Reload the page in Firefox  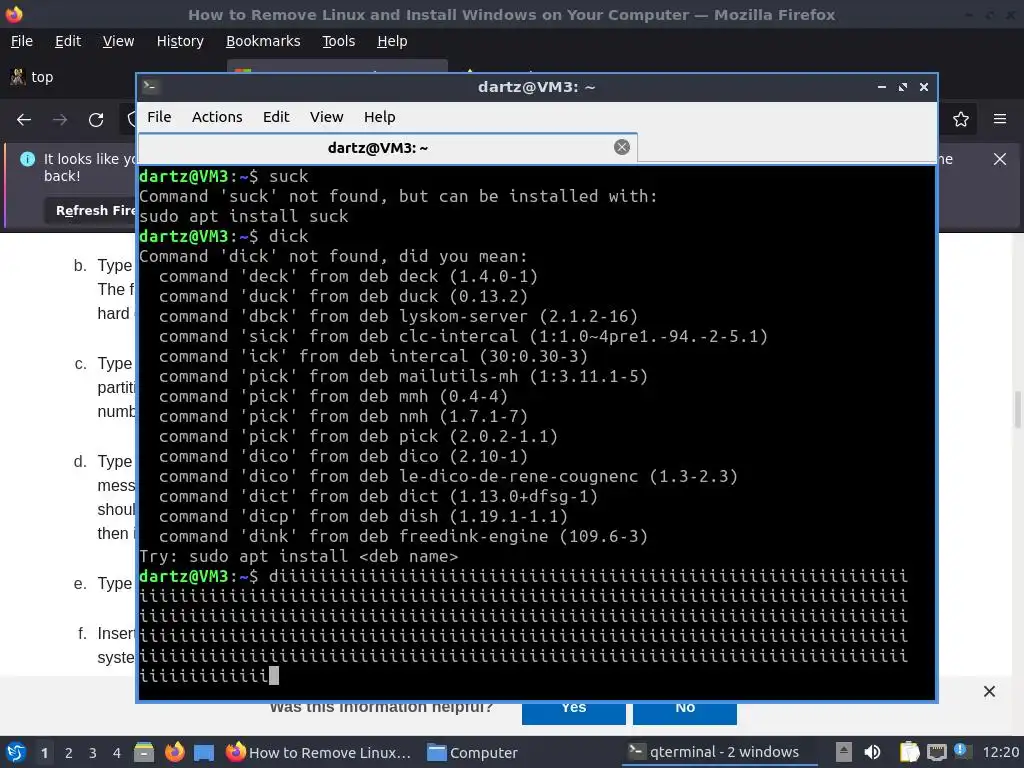point(96,120)
